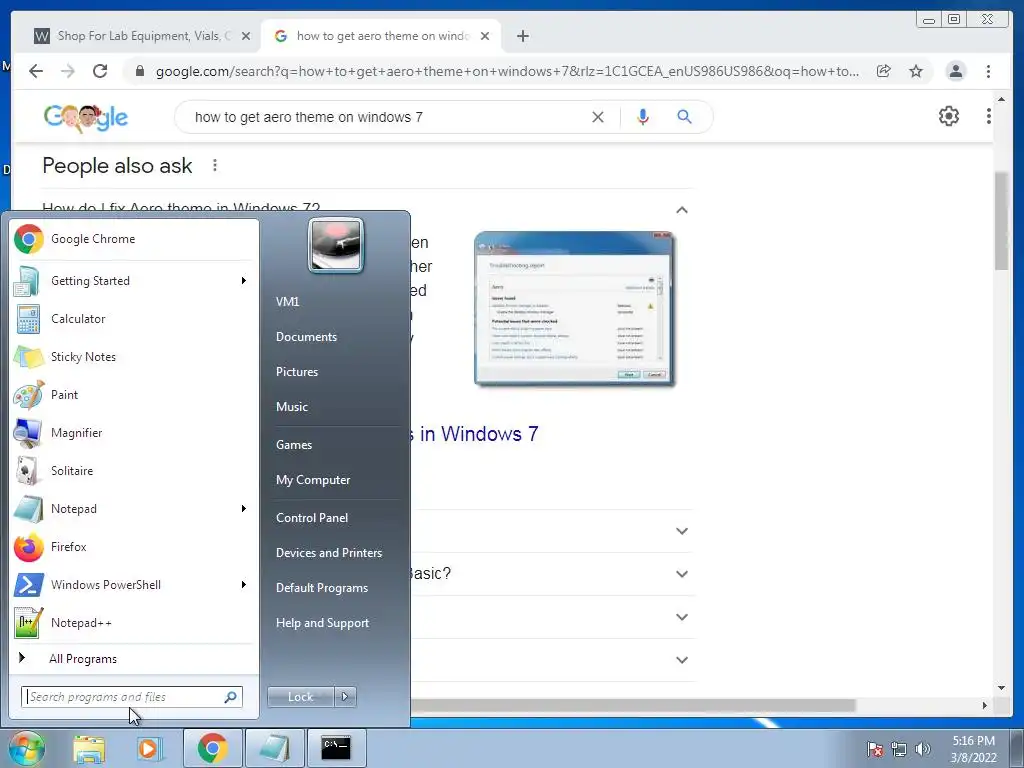Screen dimensions: 1024x768
Task: Expand the Notepad jump list arrow
Action: [244, 509]
